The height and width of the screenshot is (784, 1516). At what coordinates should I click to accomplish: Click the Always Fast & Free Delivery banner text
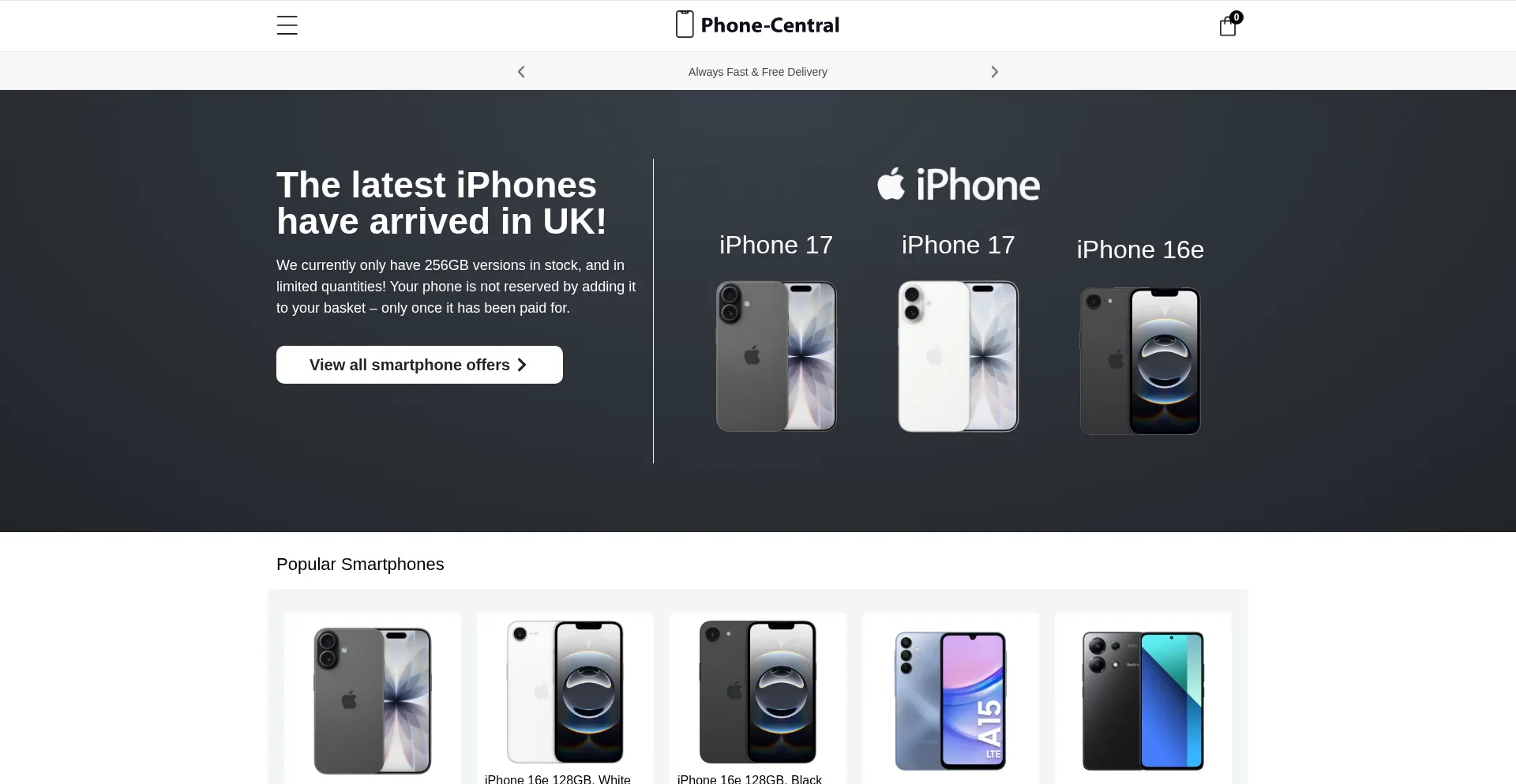click(x=758, y=72)
